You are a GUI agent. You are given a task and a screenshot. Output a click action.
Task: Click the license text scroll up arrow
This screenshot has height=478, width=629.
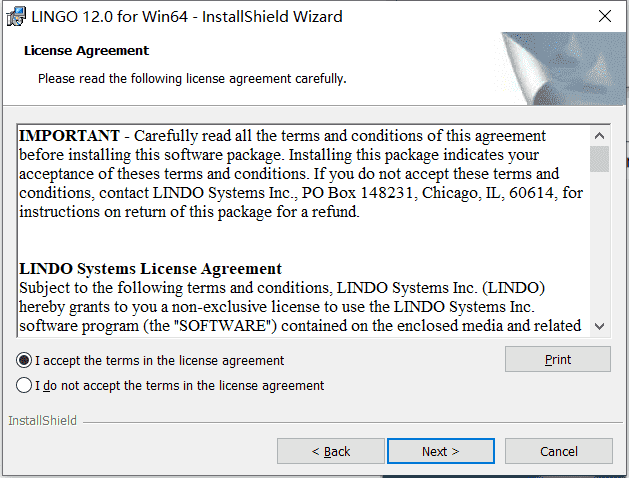(600, 136)
